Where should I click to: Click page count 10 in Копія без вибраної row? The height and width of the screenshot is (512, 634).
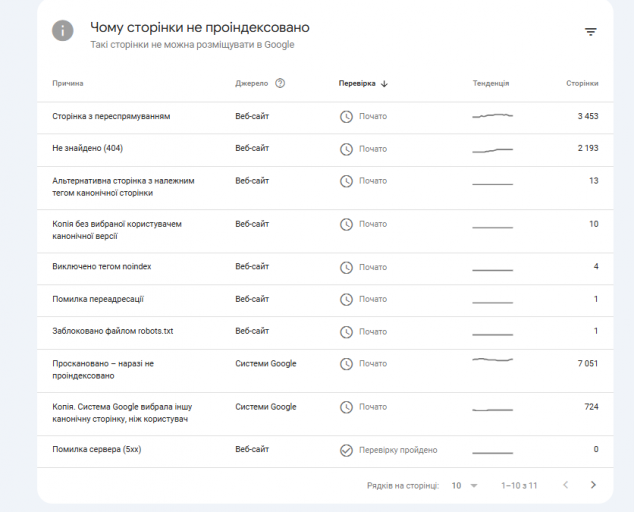point(594,224)
